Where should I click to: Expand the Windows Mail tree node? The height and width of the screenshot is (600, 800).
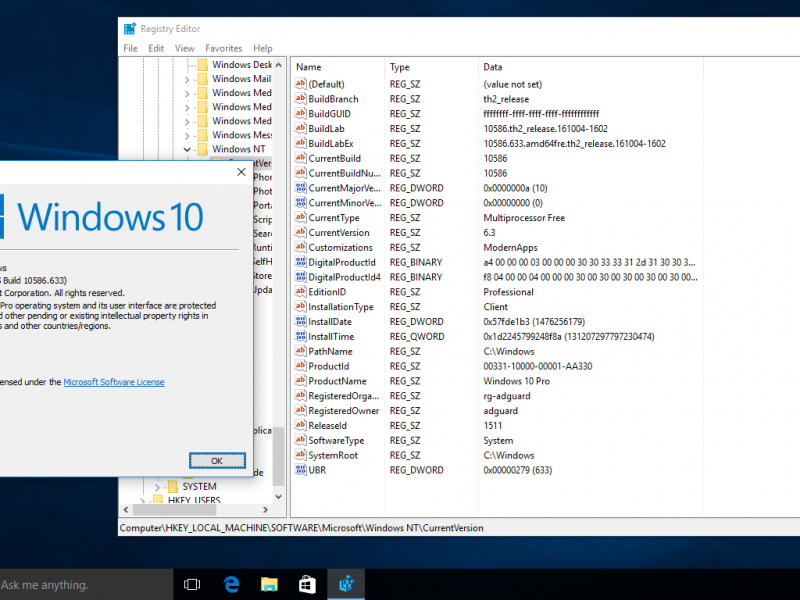(187, 80)
